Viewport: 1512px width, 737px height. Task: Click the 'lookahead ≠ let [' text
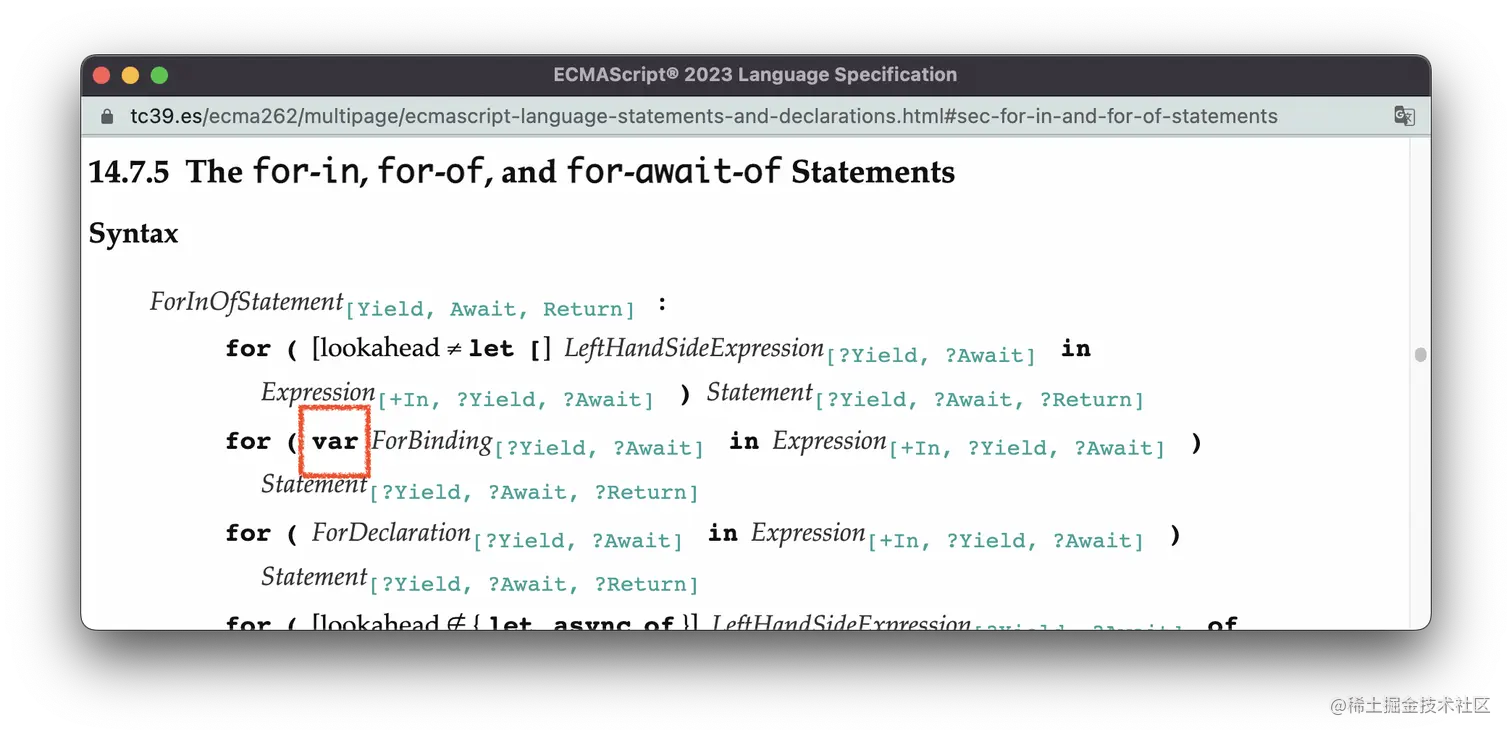click(x=431, y=348)
